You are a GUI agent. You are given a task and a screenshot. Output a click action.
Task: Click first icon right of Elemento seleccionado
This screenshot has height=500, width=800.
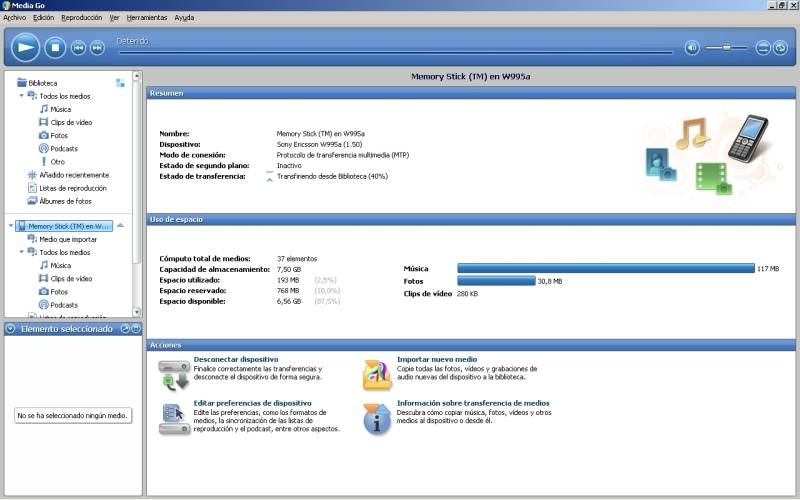(x=125, y=329)
